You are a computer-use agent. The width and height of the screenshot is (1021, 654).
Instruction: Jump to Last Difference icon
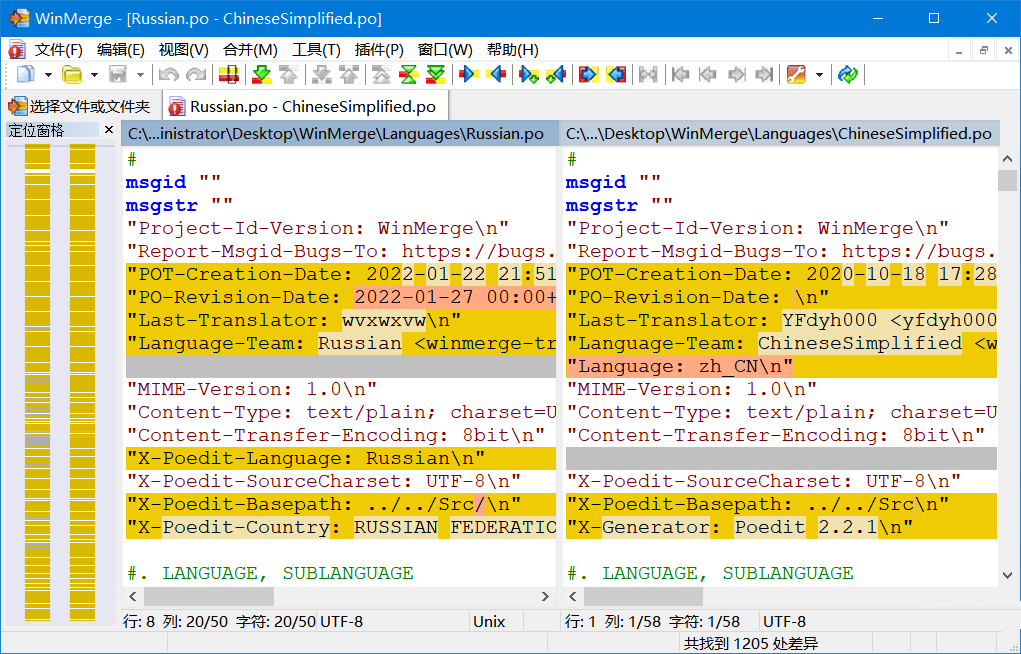(435, 75)
